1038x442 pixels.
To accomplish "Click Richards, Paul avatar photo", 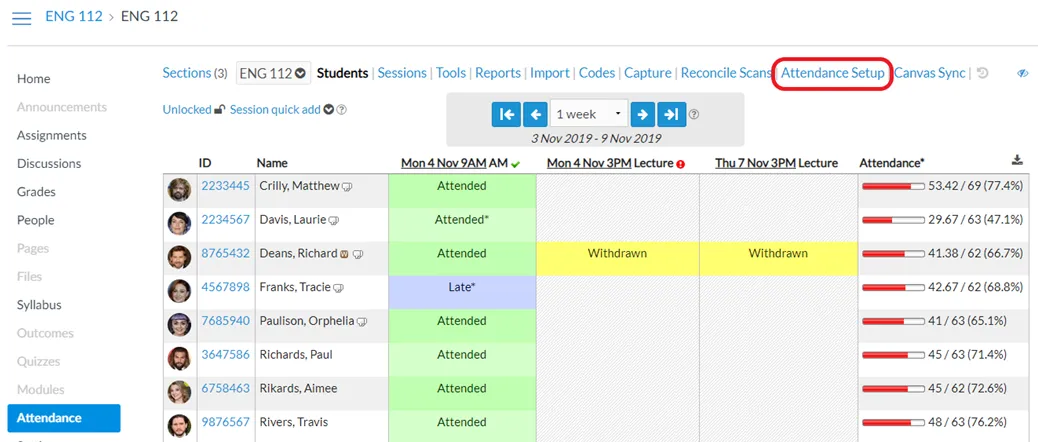I will 179,357.
